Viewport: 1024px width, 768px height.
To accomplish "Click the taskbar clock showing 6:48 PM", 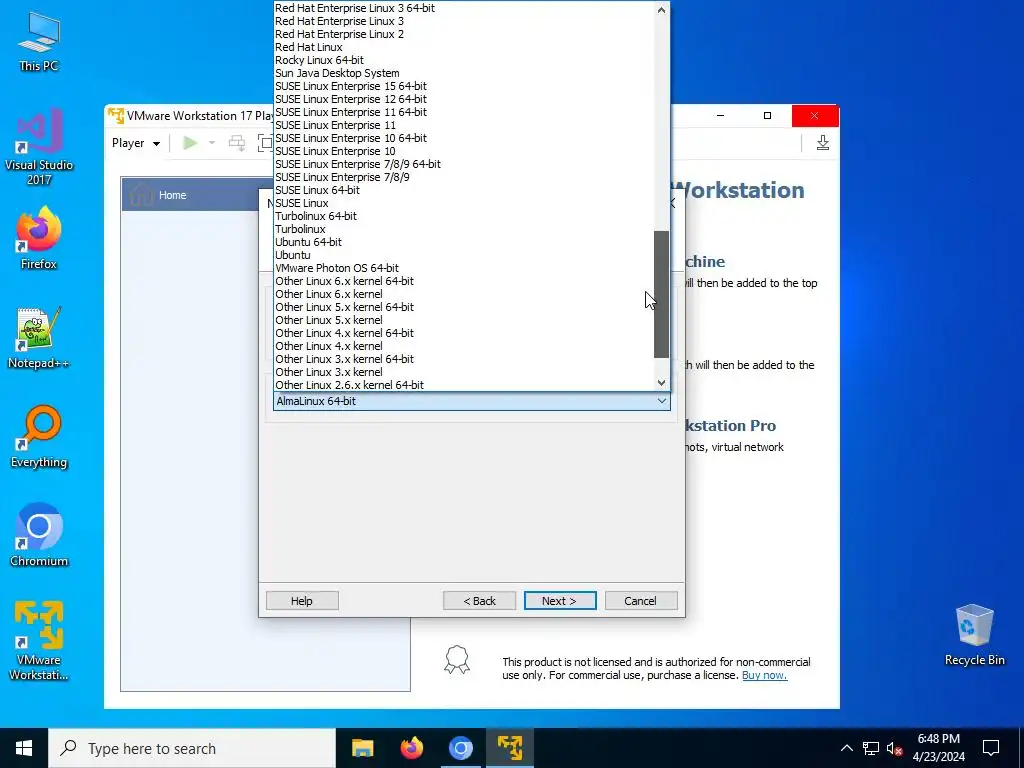I will point(938,748).
